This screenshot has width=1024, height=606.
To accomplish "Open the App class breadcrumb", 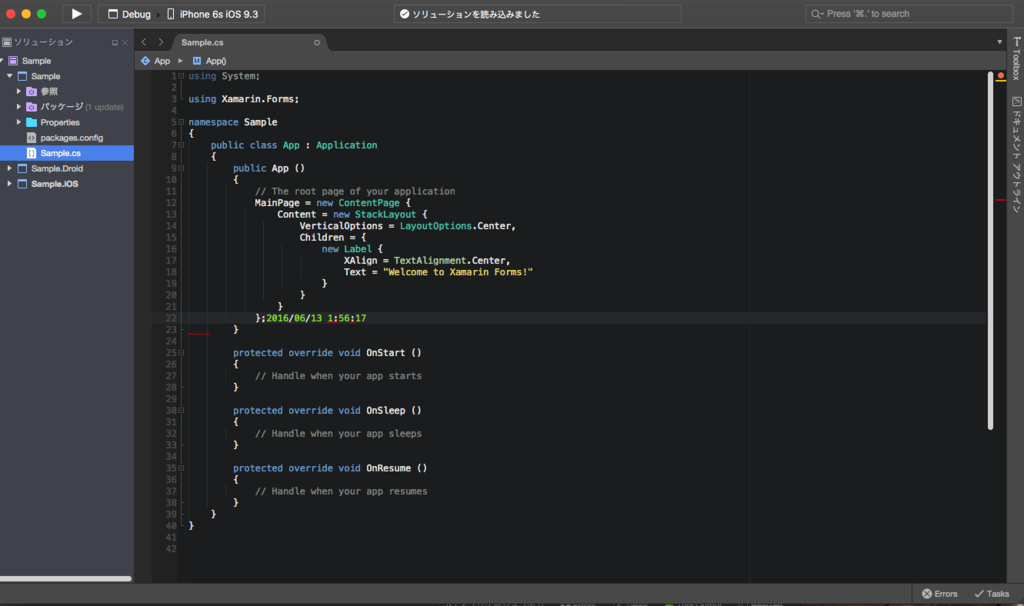I will [x=155, y=61].
